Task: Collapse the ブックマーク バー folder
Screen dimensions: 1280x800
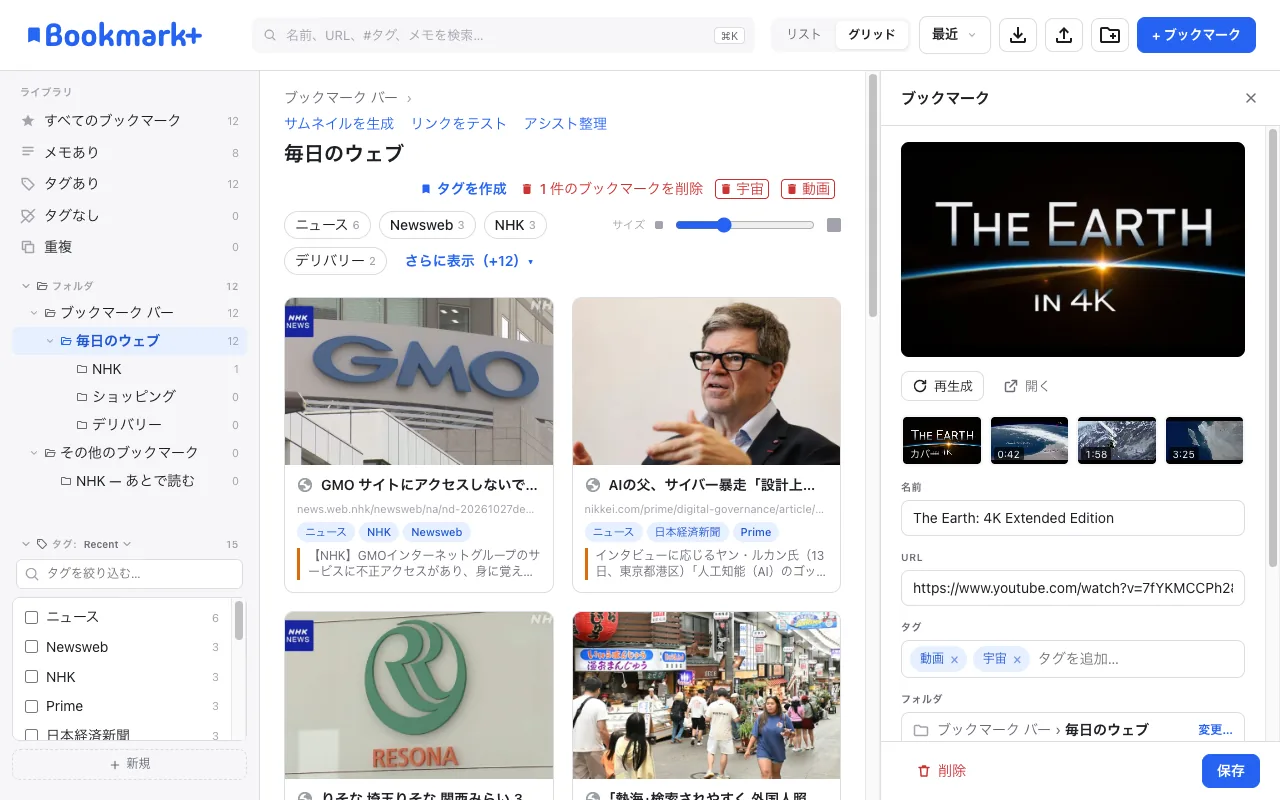Action: 34,313
